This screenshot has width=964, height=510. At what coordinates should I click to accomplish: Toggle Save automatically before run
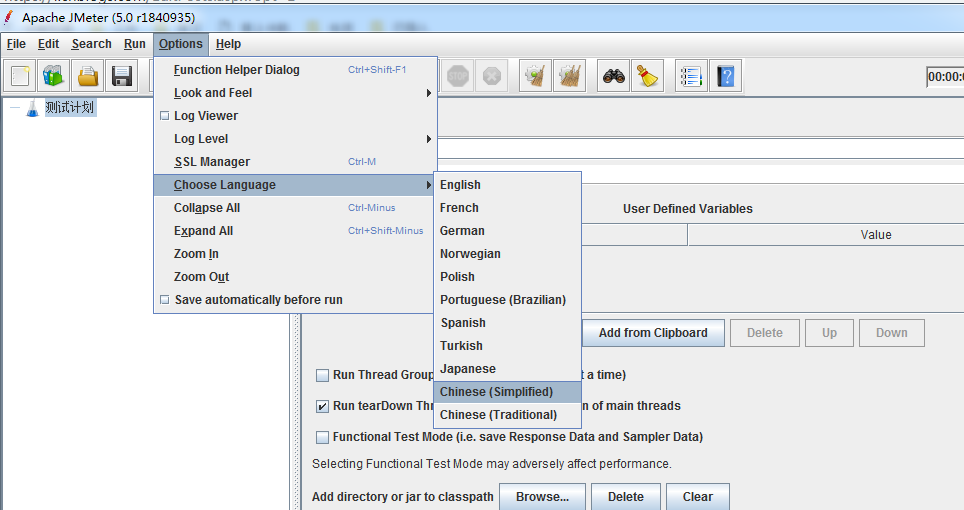pyautogui.click(x=164, y=300)
